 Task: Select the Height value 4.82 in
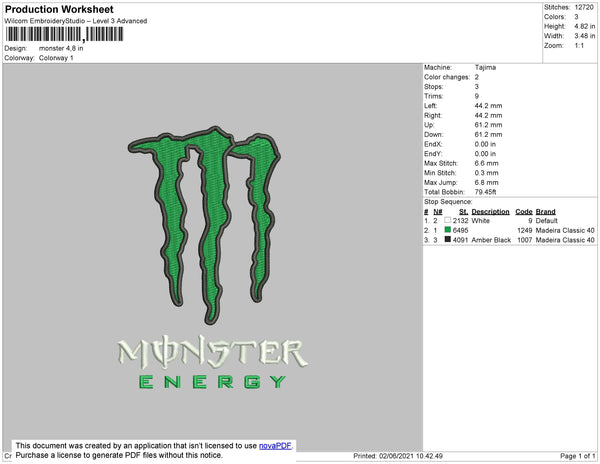pos(584,26)
